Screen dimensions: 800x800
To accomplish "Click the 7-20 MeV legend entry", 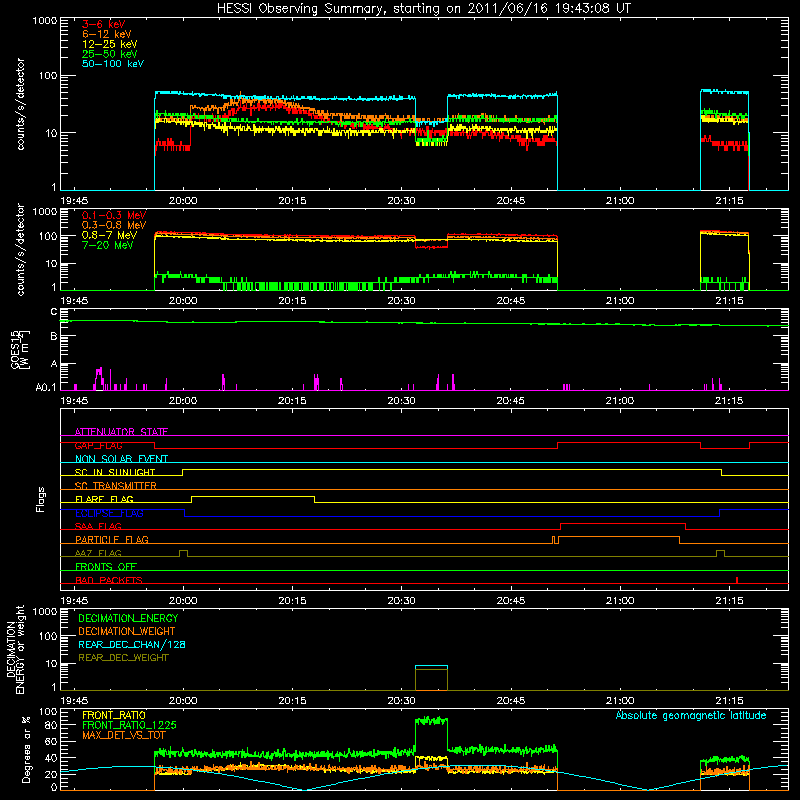I will point(108,245).
